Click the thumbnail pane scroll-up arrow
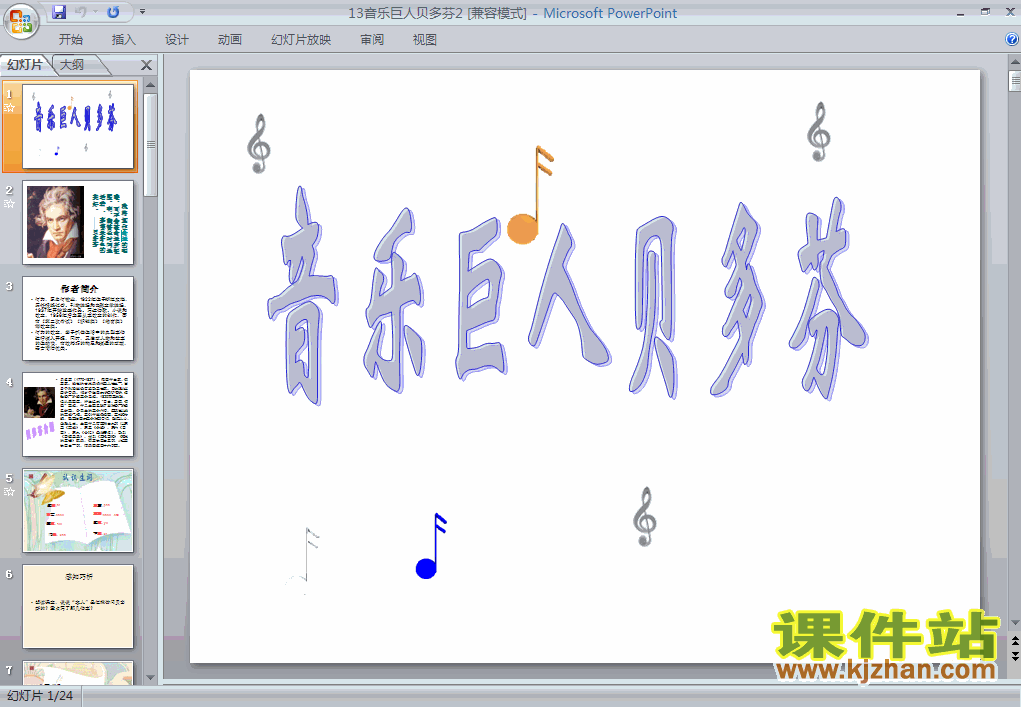This screenshot has width=1021, height=707. [x=150, y=85]
